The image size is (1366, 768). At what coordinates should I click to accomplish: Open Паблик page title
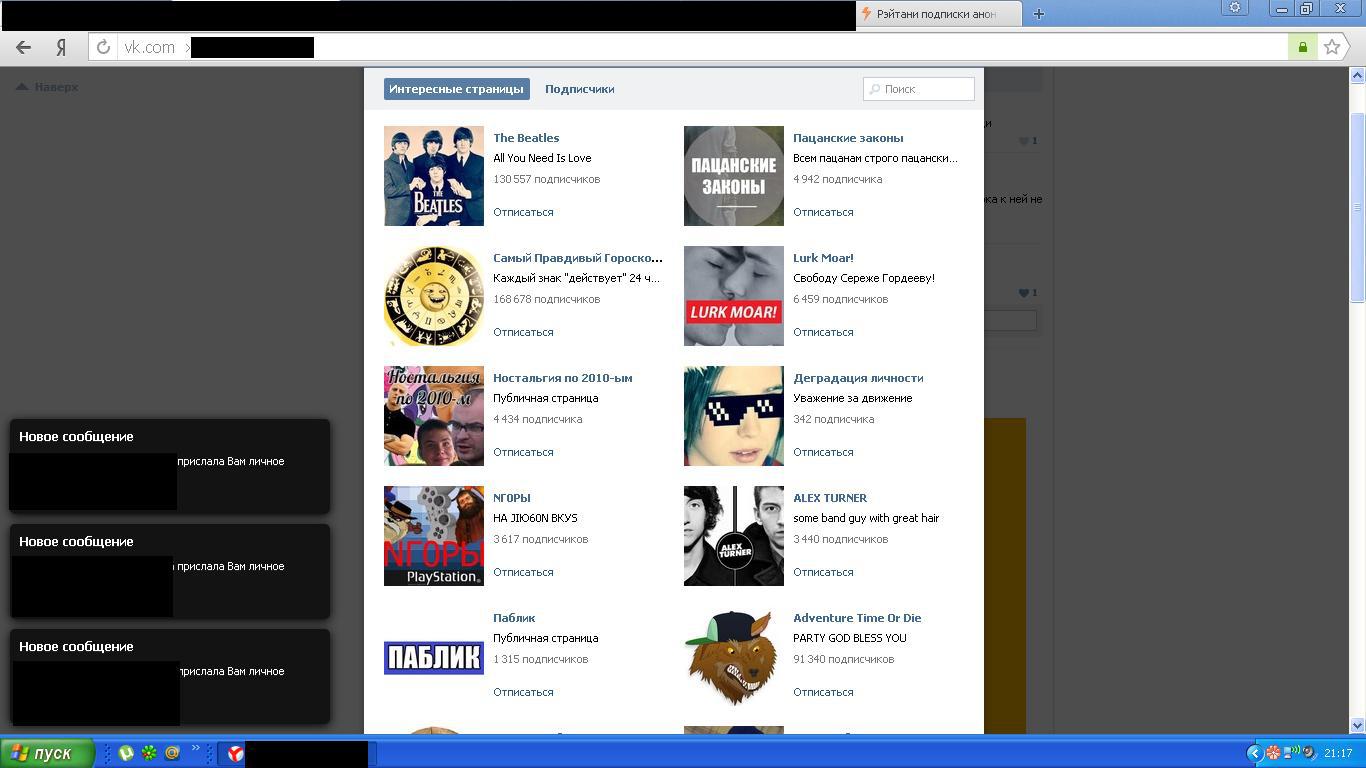tap(514, 618)
